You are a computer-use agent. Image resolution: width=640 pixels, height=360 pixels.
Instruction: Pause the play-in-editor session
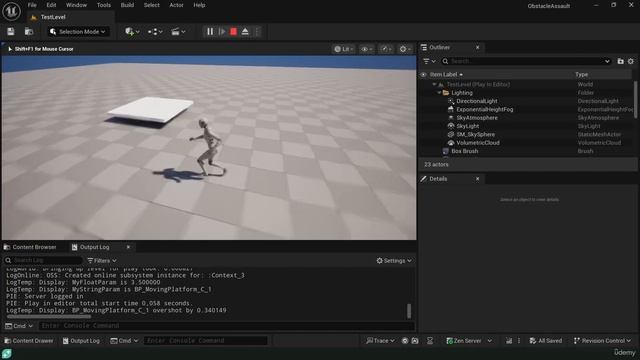click(x=210, y=31)
